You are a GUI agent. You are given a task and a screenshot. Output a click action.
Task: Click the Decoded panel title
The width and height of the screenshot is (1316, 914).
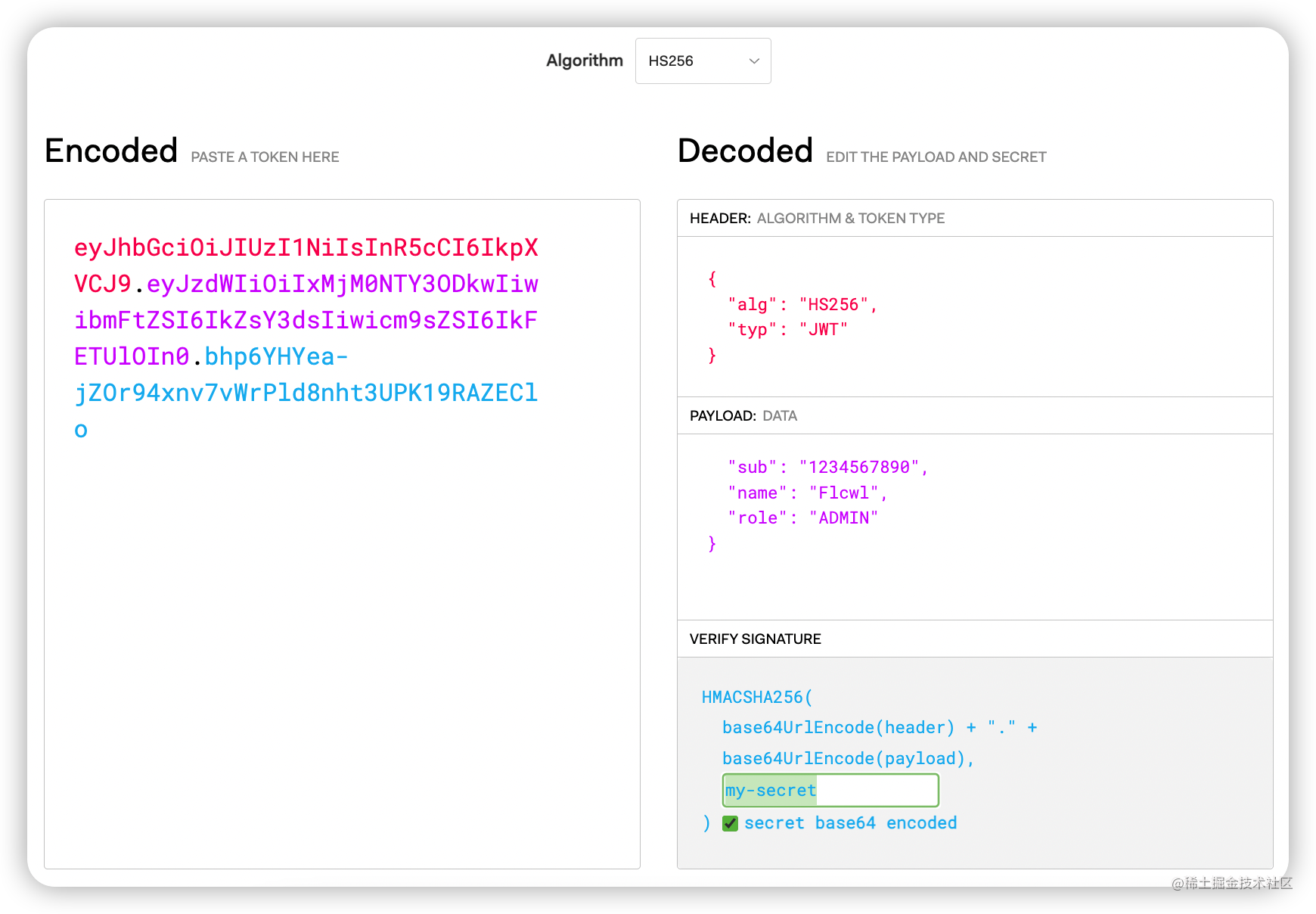[745, 151]
